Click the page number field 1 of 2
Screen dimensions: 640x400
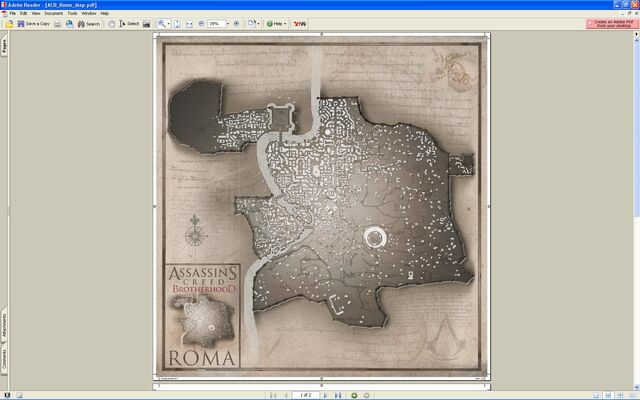305,395
